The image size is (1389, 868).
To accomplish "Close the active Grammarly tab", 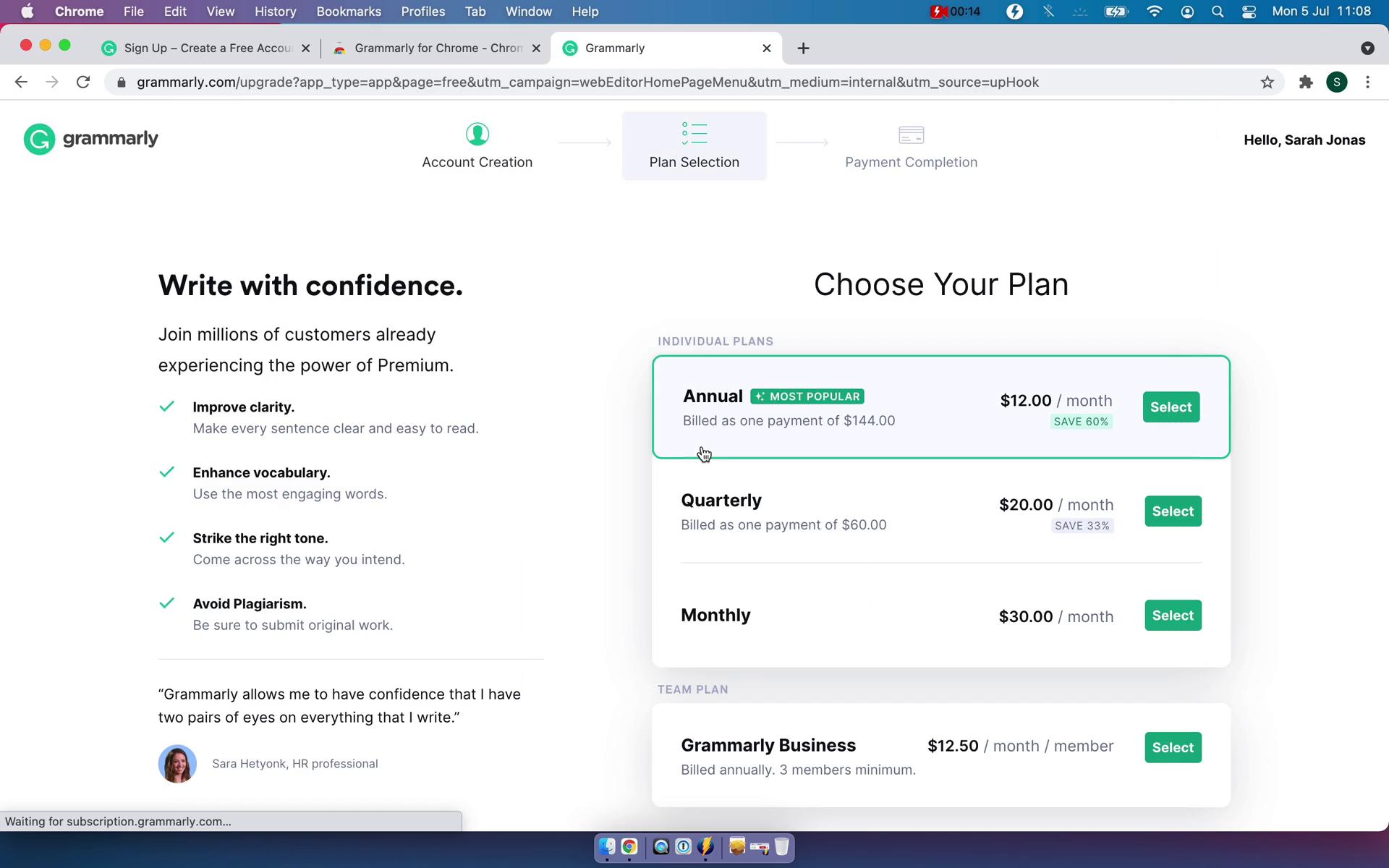I will pos(767,48).
